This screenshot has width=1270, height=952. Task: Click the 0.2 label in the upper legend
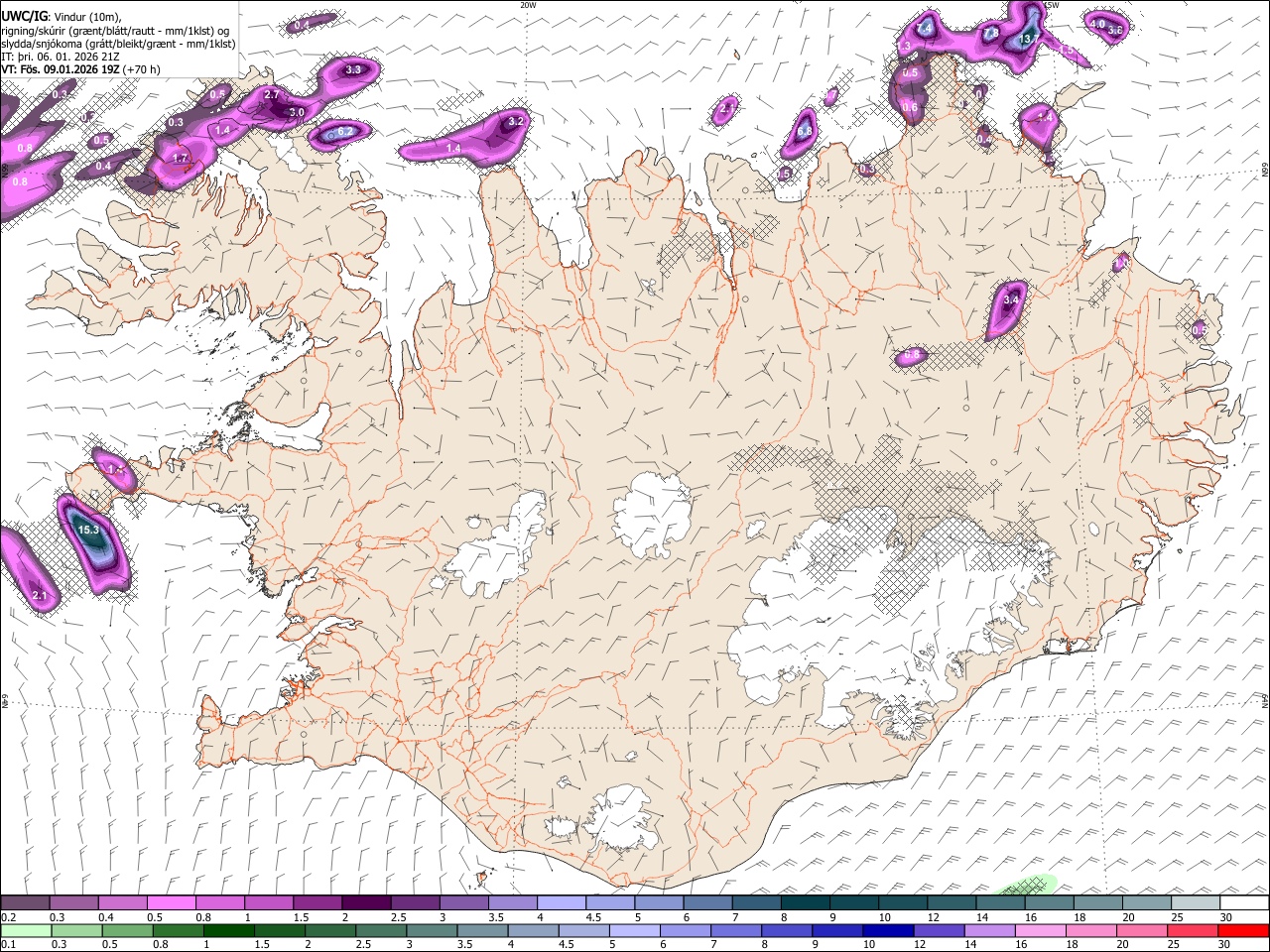point(8,917)
